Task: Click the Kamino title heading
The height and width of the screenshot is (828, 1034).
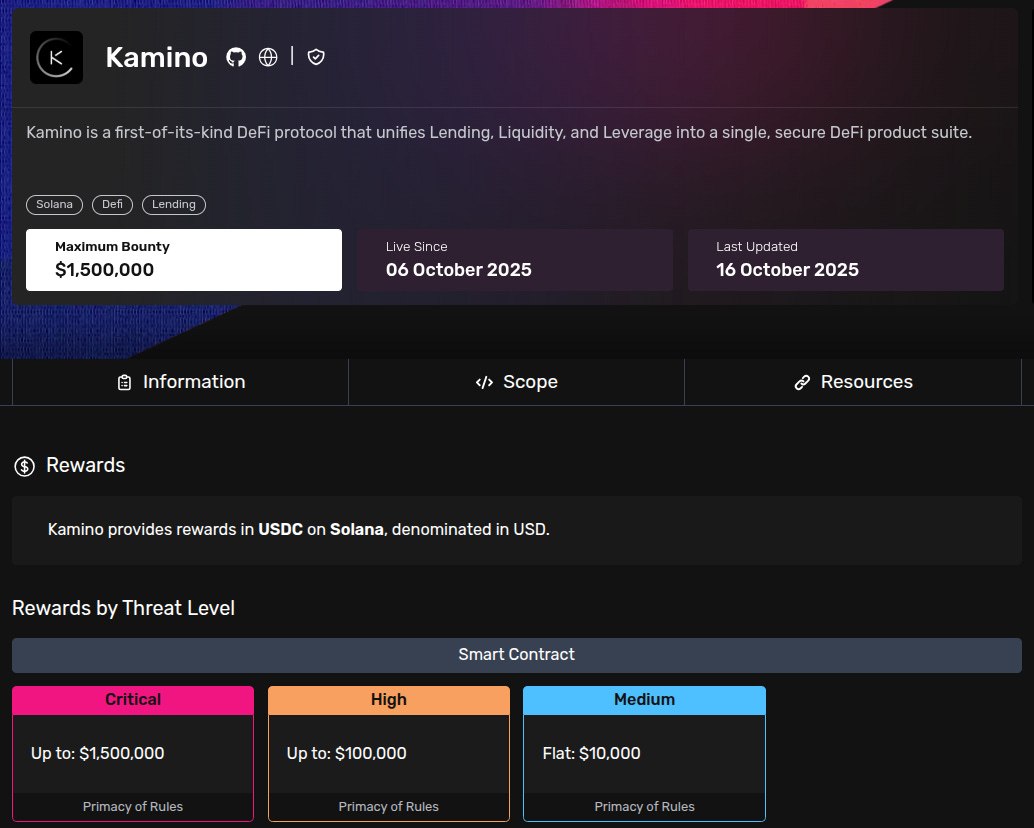Action: point(156,57)
